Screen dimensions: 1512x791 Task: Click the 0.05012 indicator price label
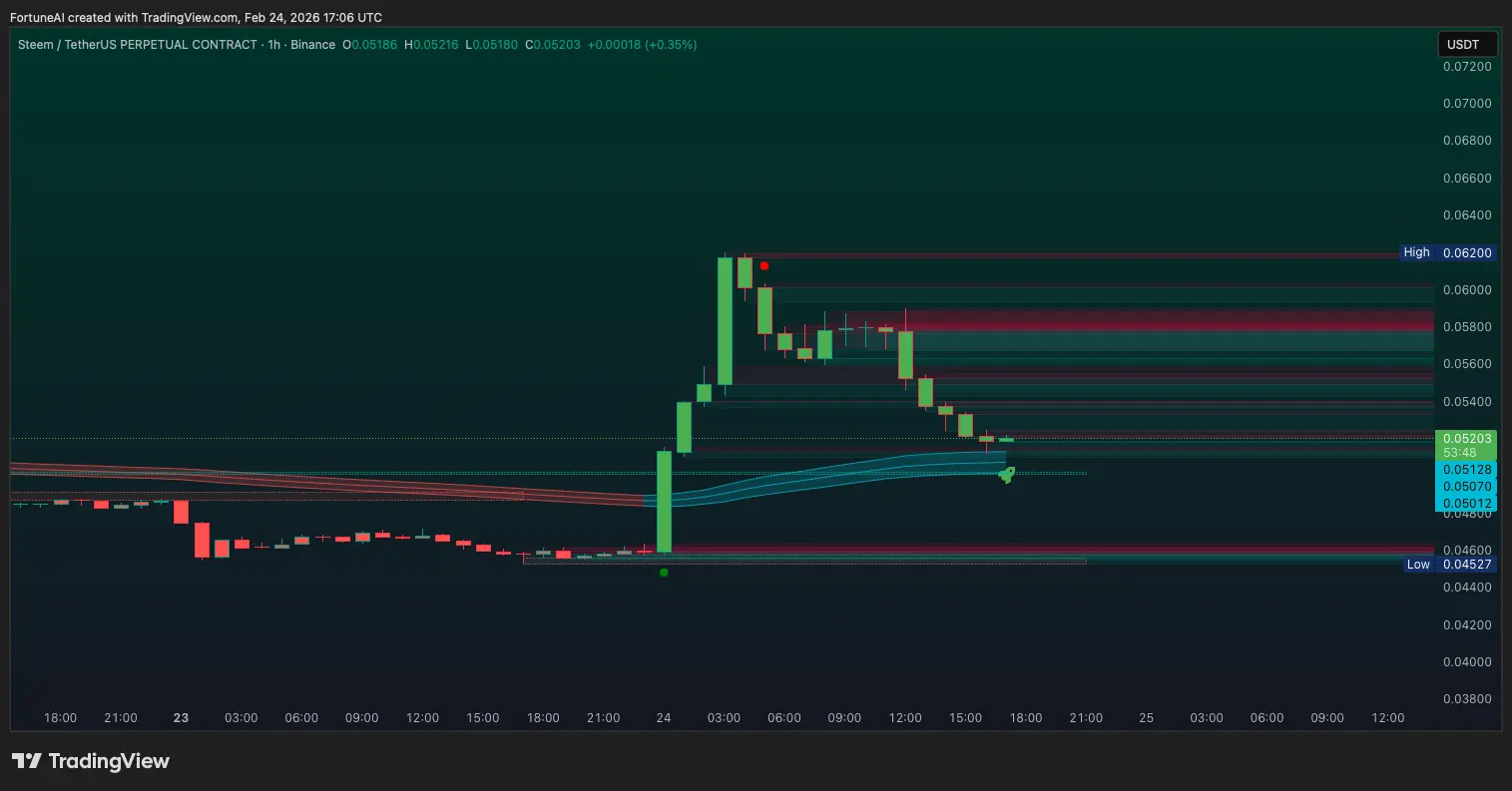(1466, 504)
